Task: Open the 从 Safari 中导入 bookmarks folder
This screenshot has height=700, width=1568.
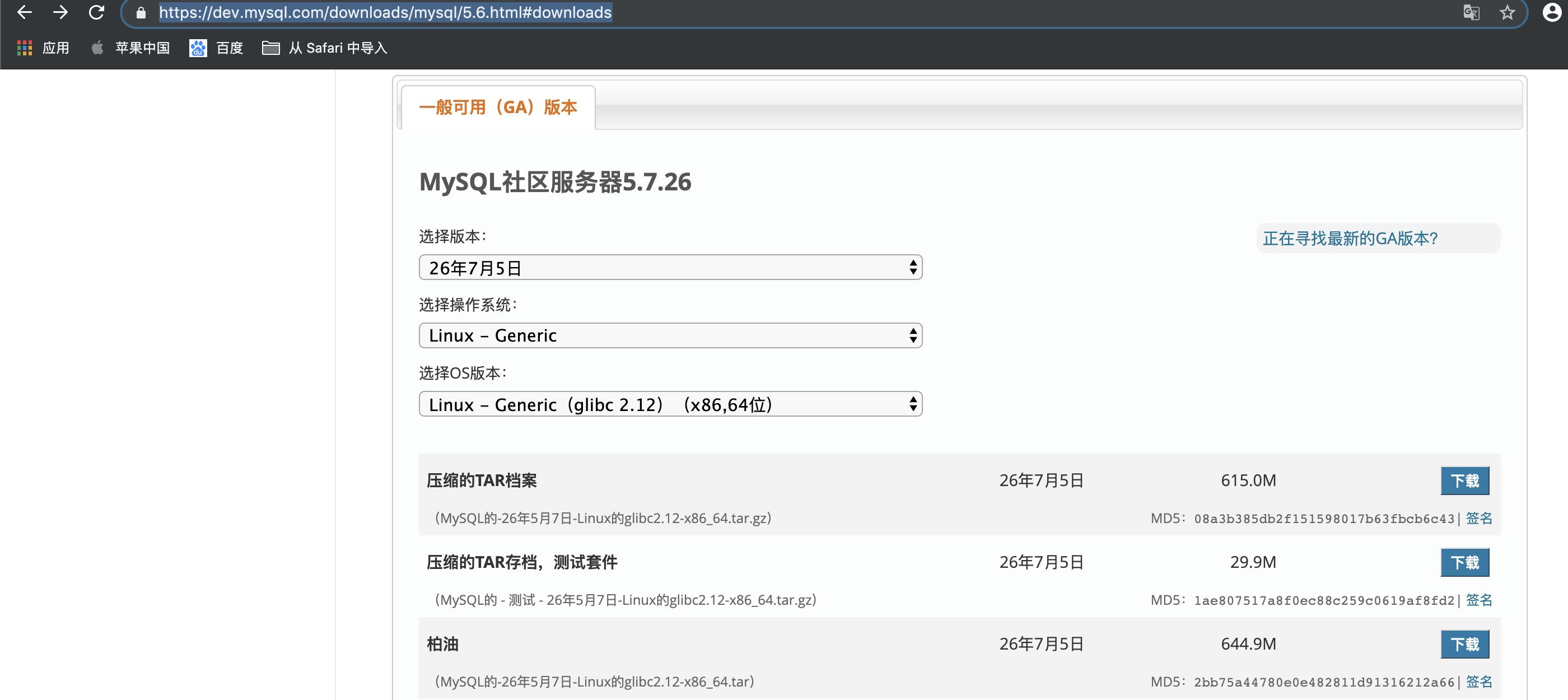Action: tap(324, 48)
